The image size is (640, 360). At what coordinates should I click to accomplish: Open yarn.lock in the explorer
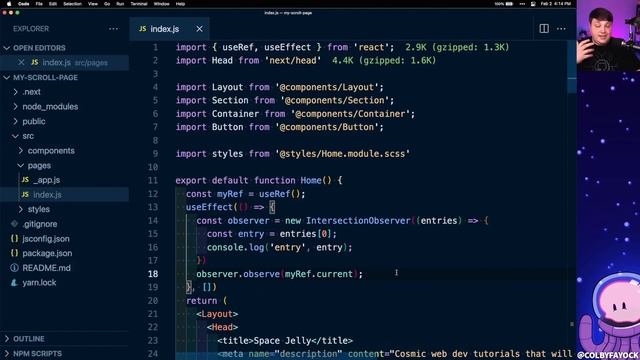[39, 282]
